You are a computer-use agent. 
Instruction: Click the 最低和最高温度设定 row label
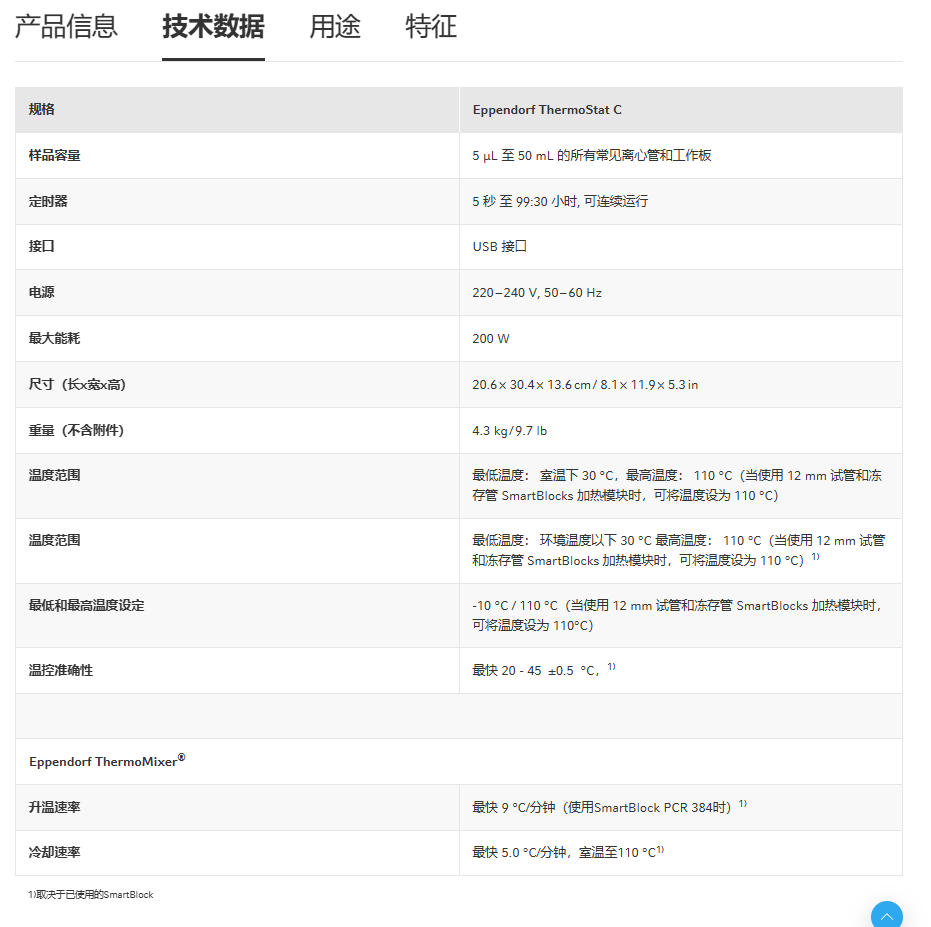[x=86, y=606]
